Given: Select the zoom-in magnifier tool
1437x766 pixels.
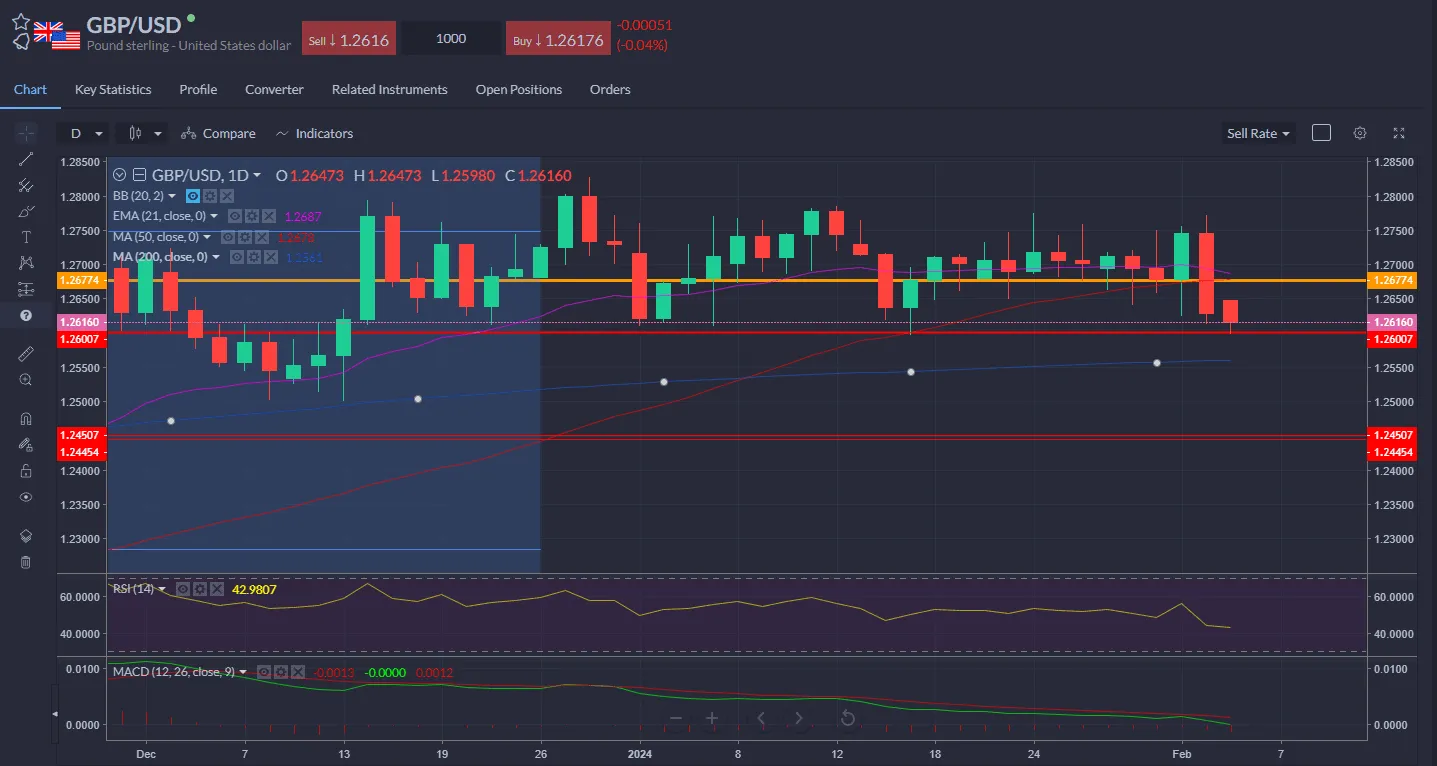Looking at the screenshot, I should 26,379.
